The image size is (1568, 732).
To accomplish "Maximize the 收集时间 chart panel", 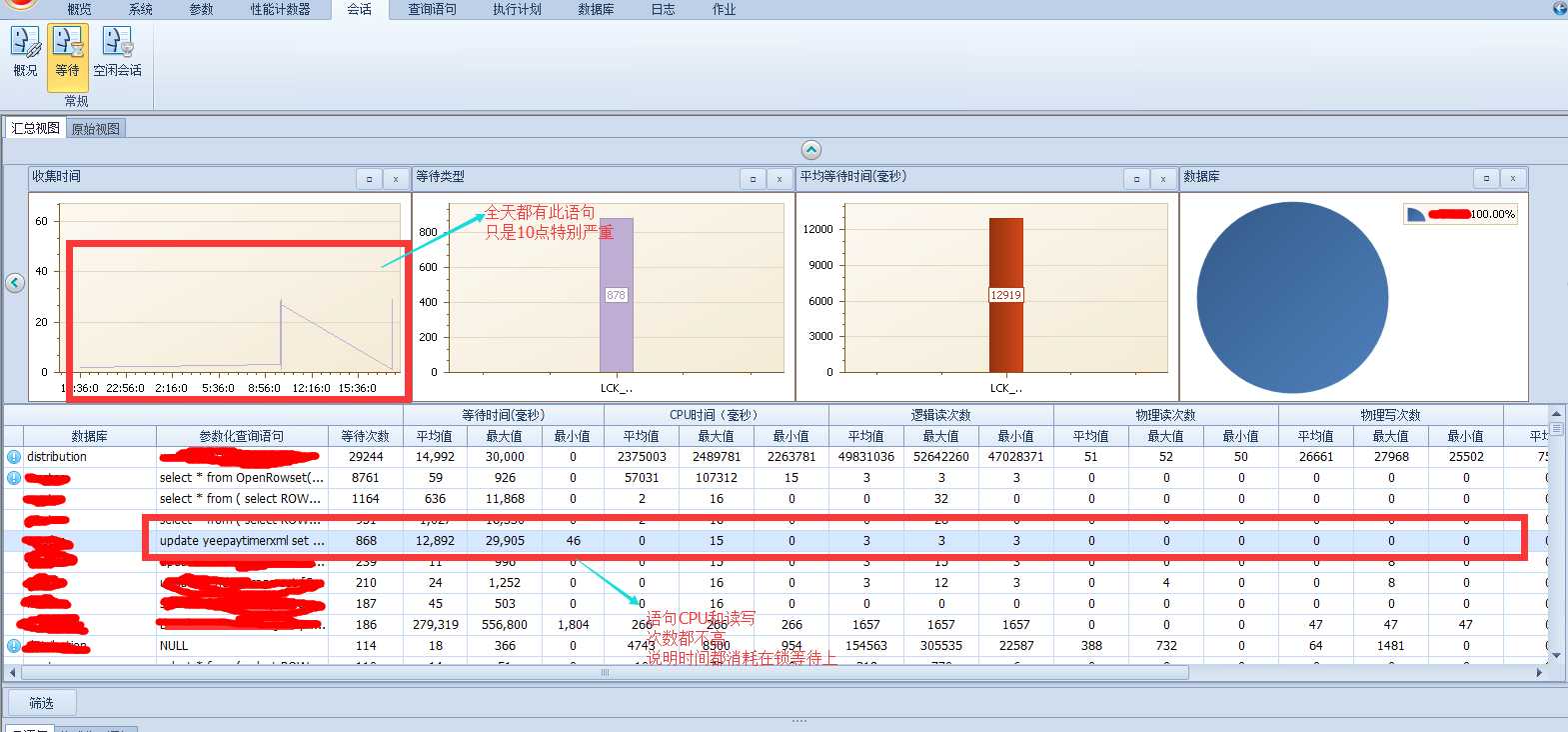I will [x=370, y=179].
